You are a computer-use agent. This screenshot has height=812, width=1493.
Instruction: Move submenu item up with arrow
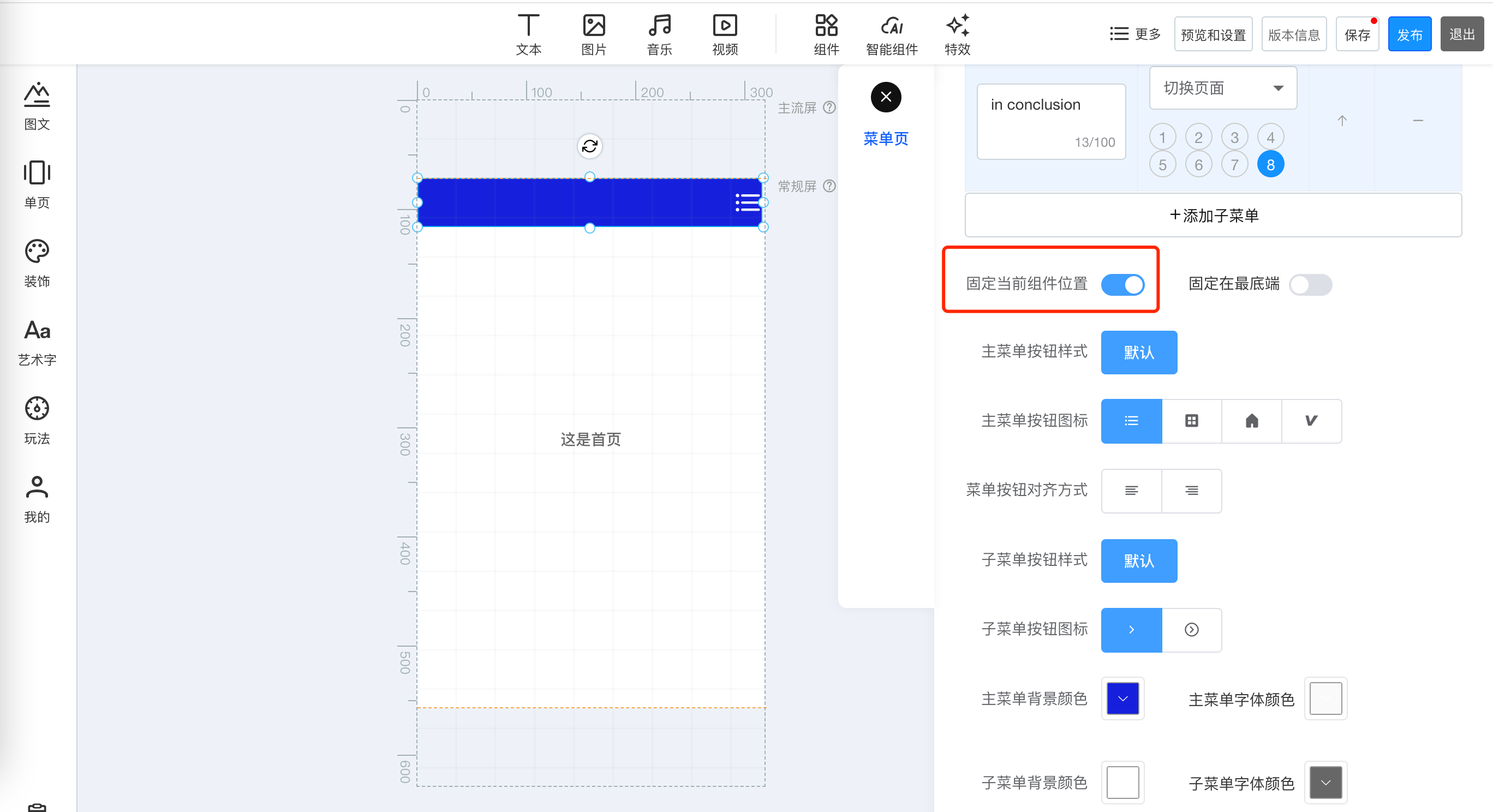[1342, 121]
